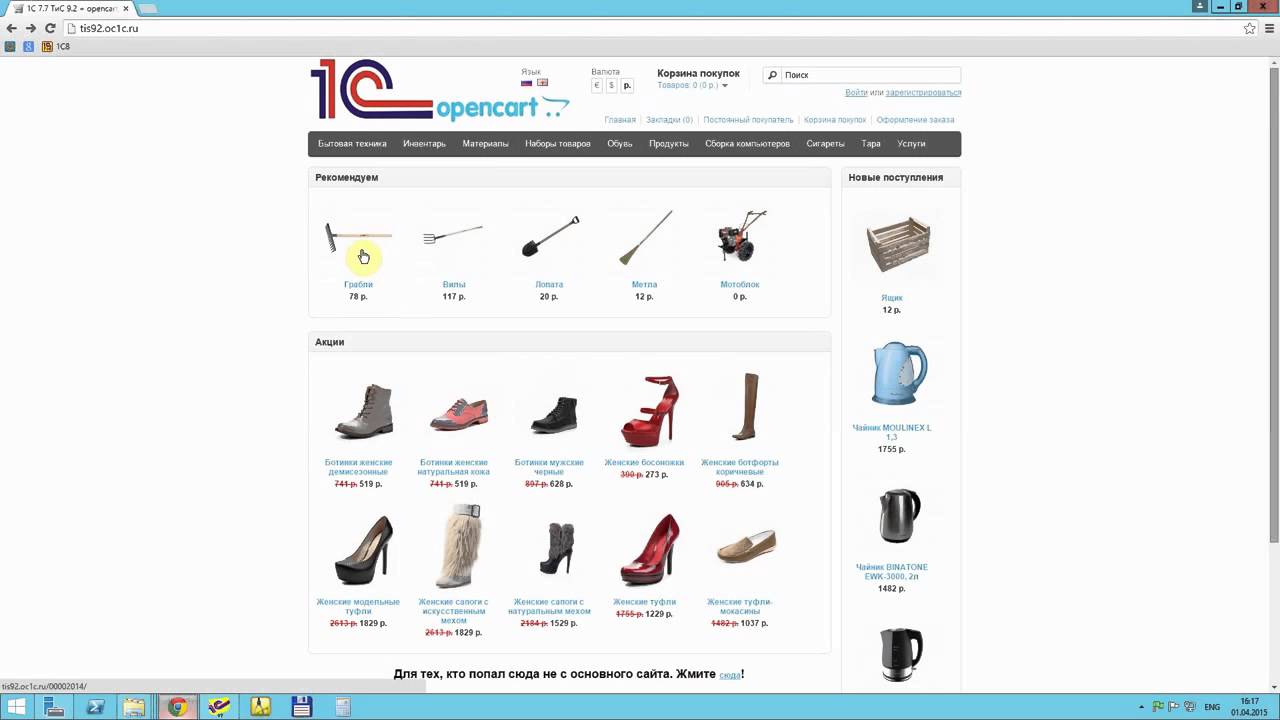
Task: Switch currency to euro
Action: click(x=597, y=86)
